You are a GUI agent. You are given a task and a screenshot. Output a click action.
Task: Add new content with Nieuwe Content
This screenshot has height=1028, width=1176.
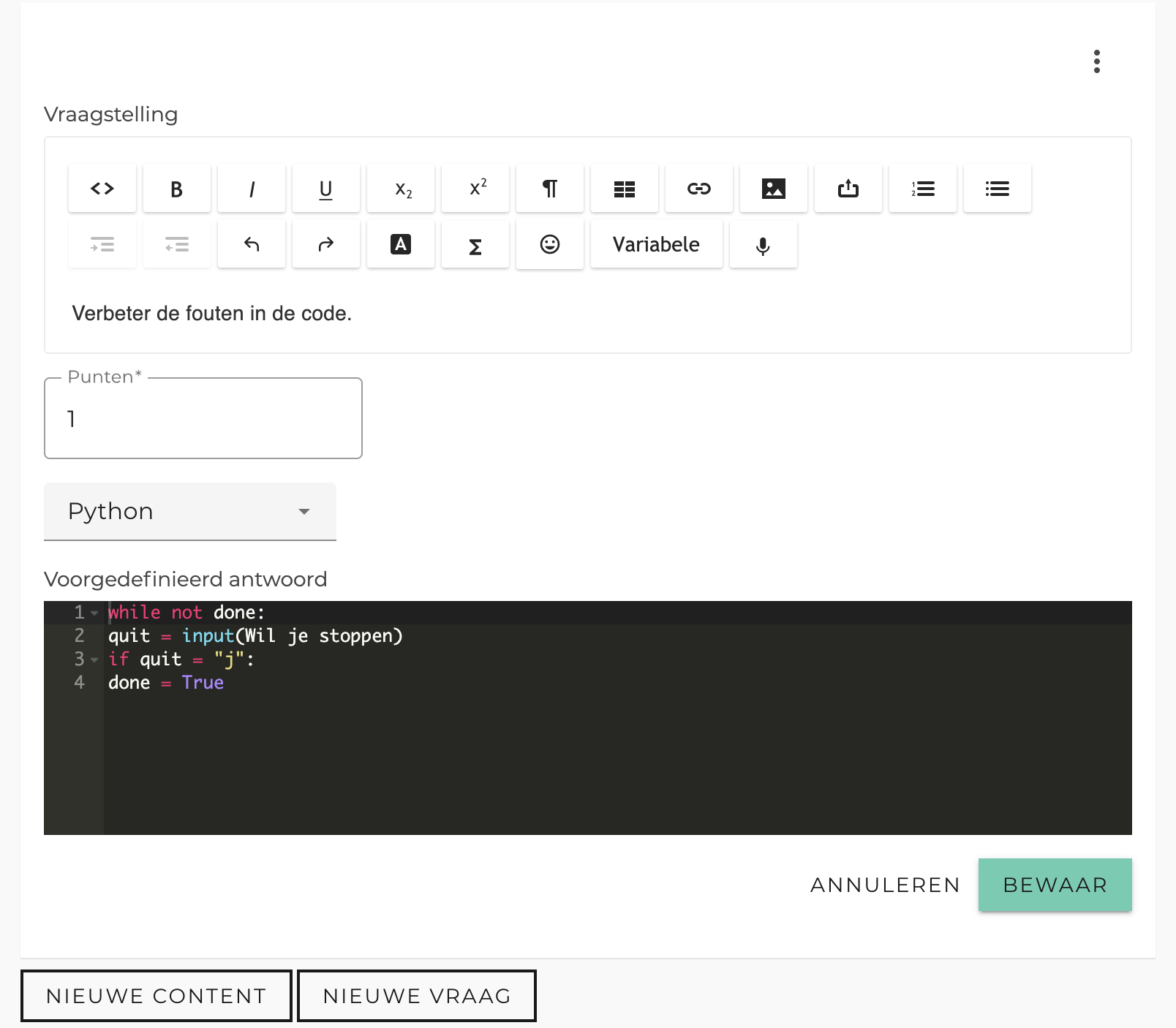(157, 996)
